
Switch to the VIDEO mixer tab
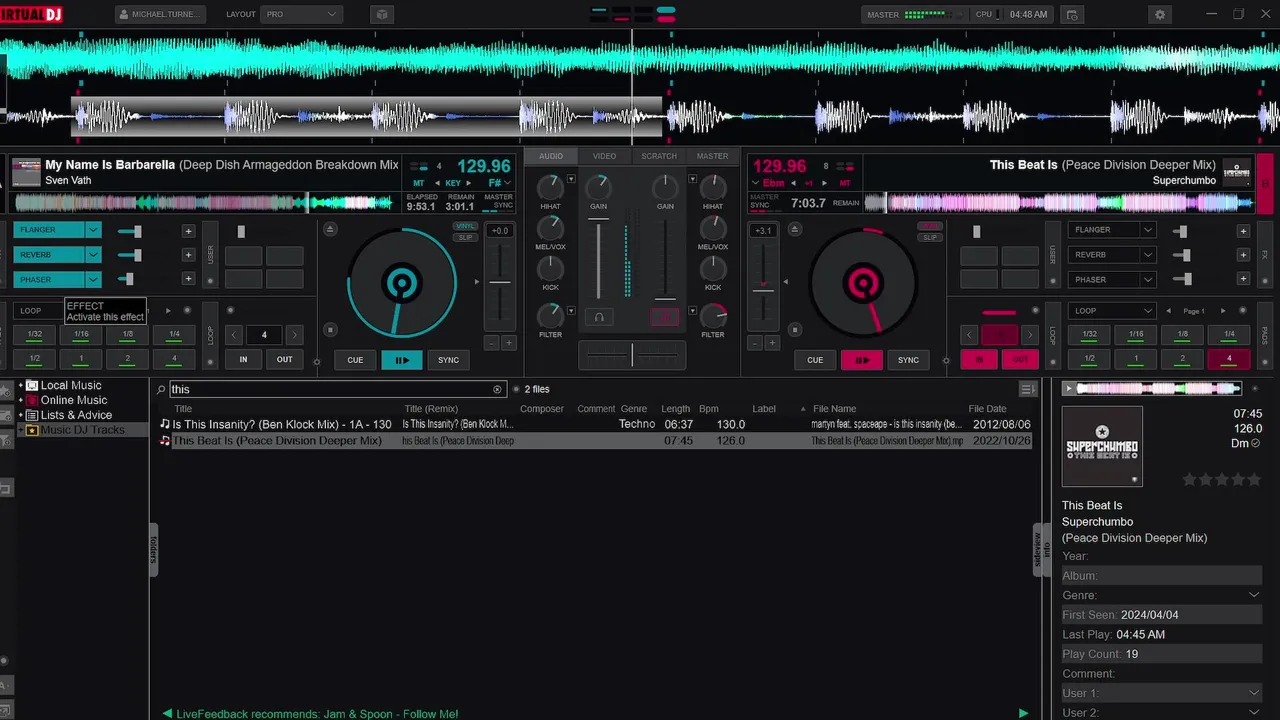pos(604,156)
